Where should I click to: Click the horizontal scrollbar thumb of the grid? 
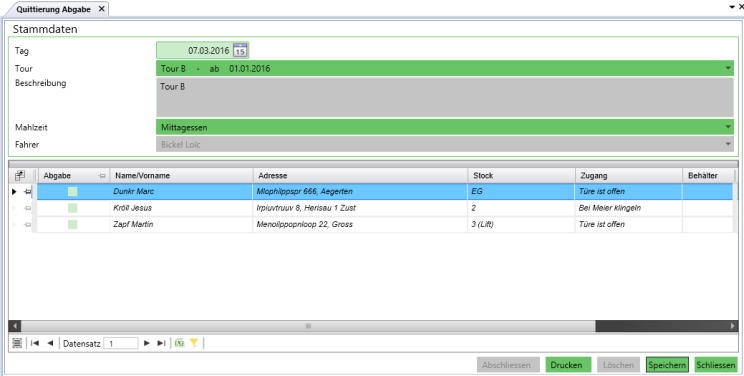coord(308,326)
